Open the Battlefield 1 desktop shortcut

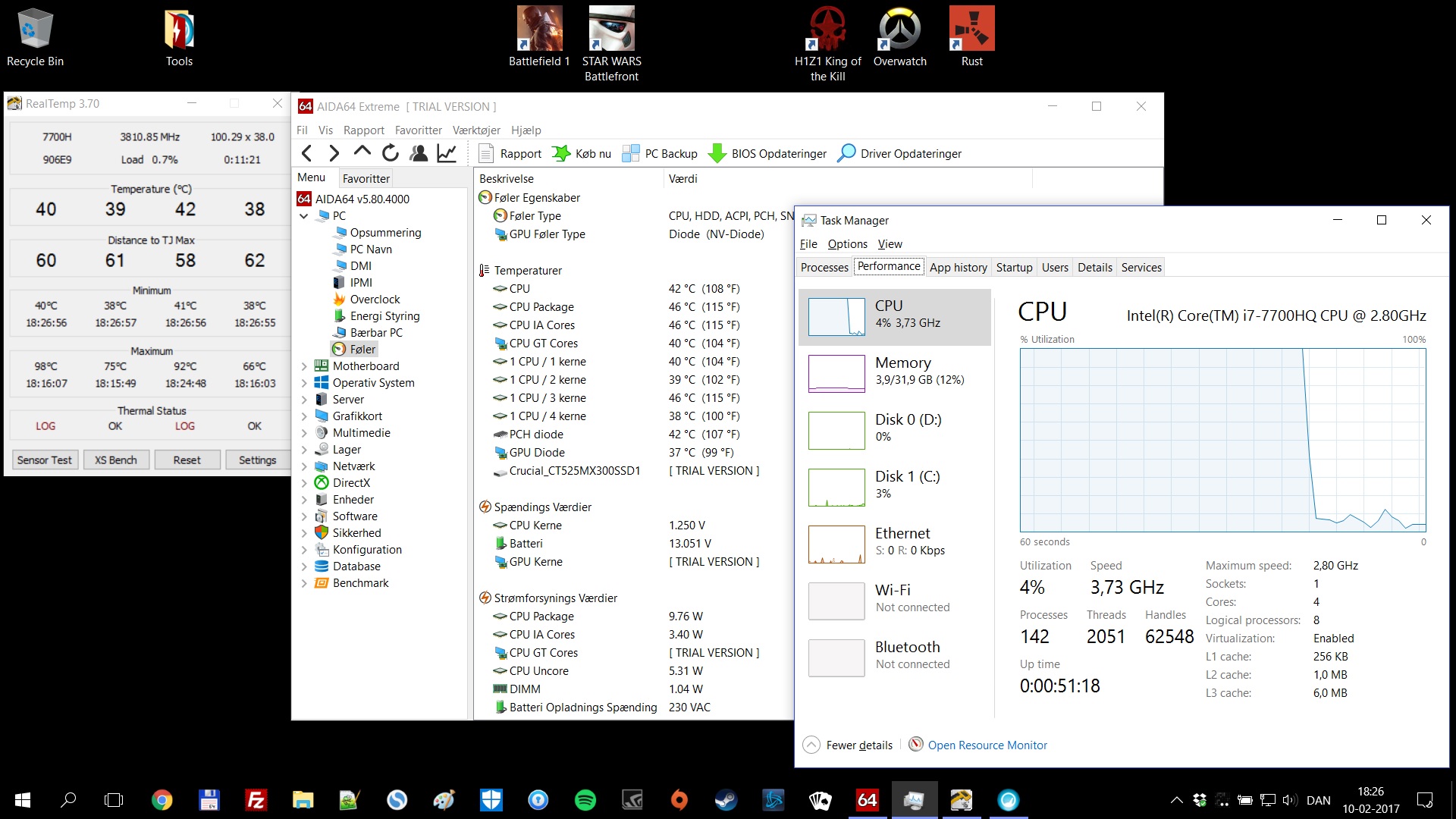tap(539, 36)
